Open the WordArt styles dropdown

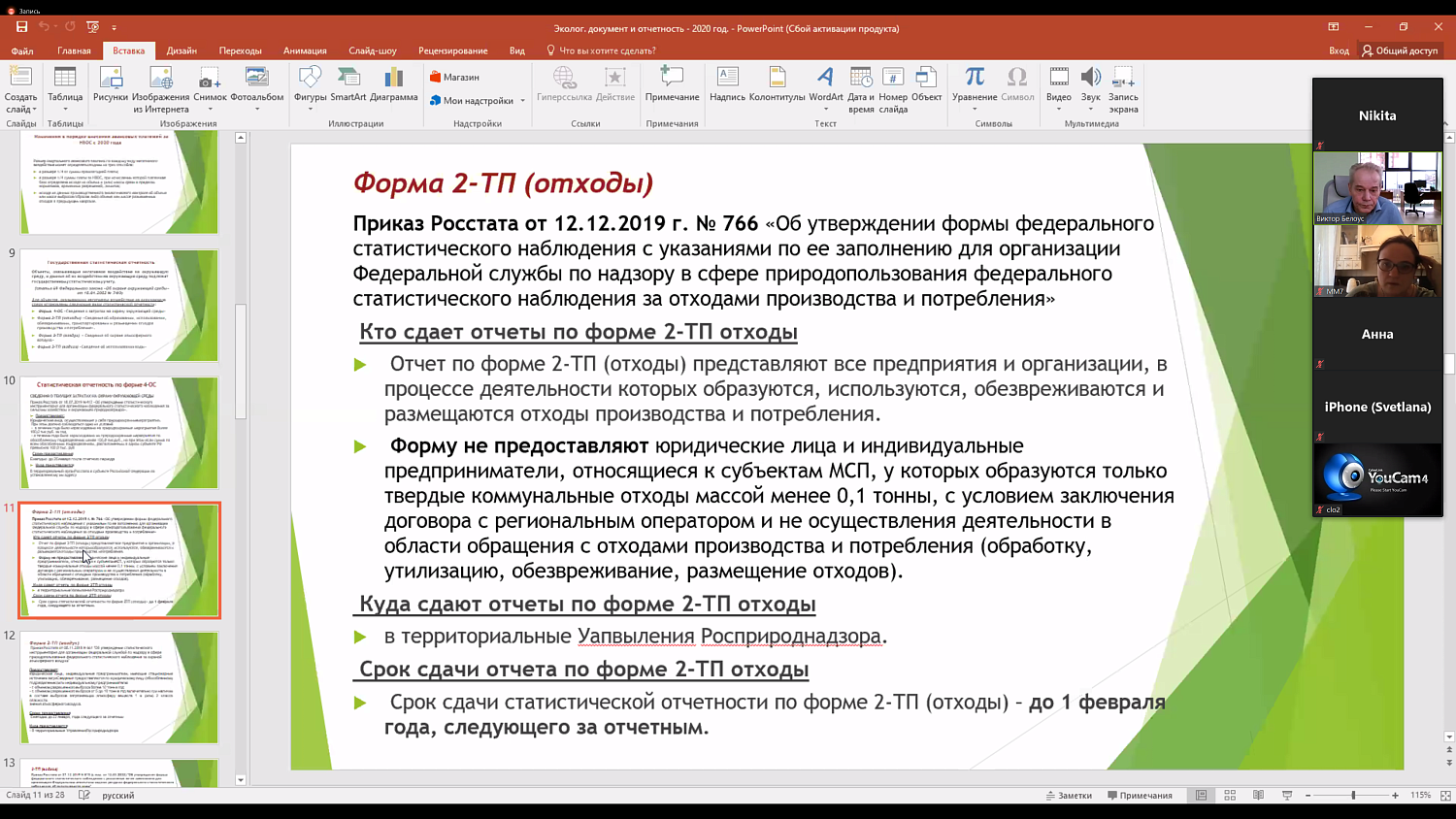click(x=826, y=110)
